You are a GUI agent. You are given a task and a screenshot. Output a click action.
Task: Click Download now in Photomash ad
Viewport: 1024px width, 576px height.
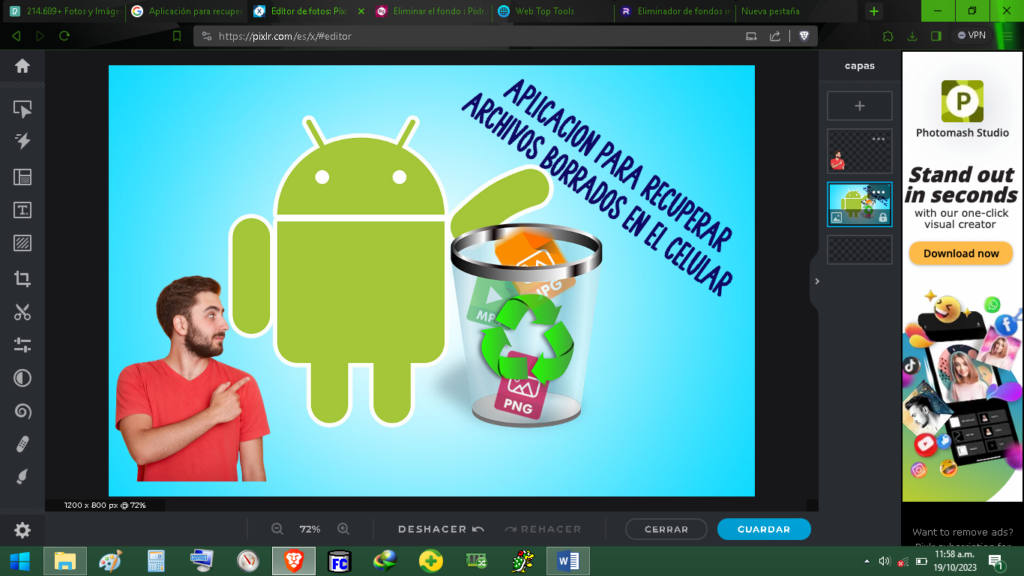point(961,253)
